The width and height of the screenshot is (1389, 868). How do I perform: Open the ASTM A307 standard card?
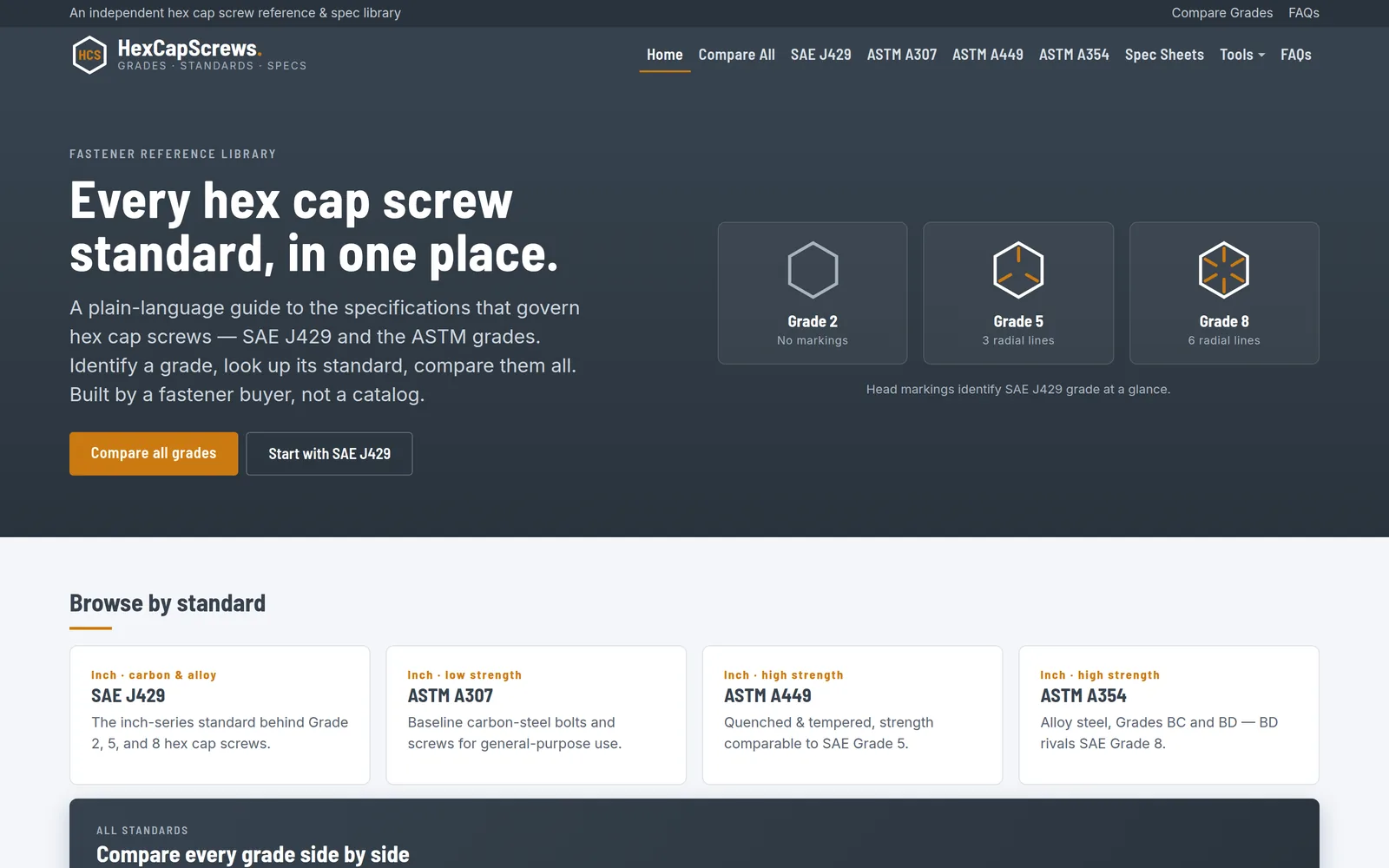point(536,714)
